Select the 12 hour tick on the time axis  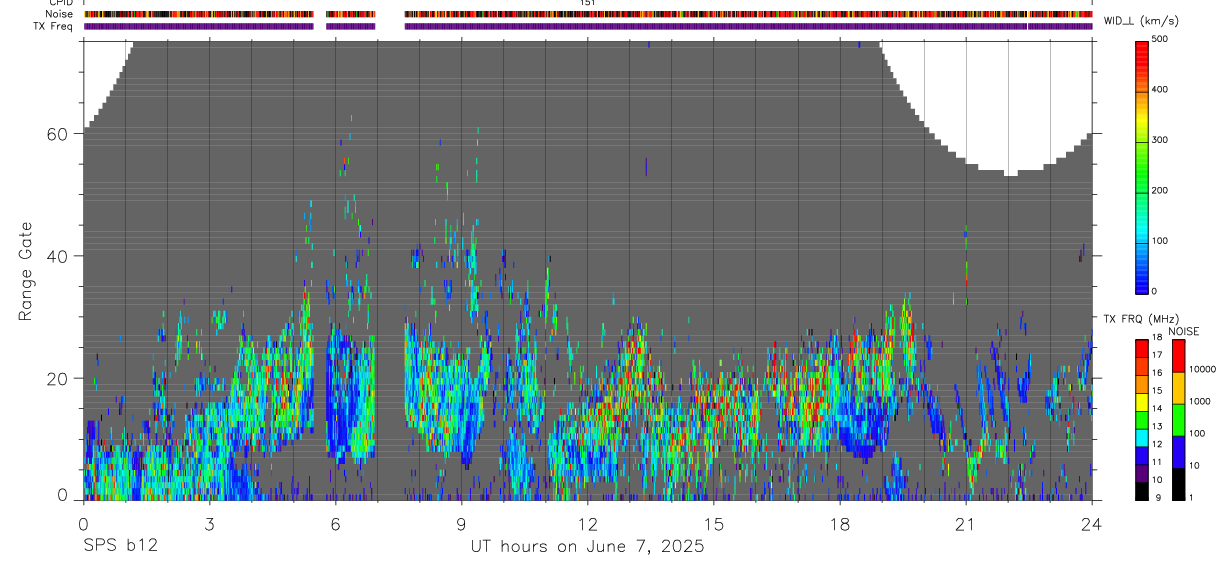pyautogui.click(x=587, y=522)
